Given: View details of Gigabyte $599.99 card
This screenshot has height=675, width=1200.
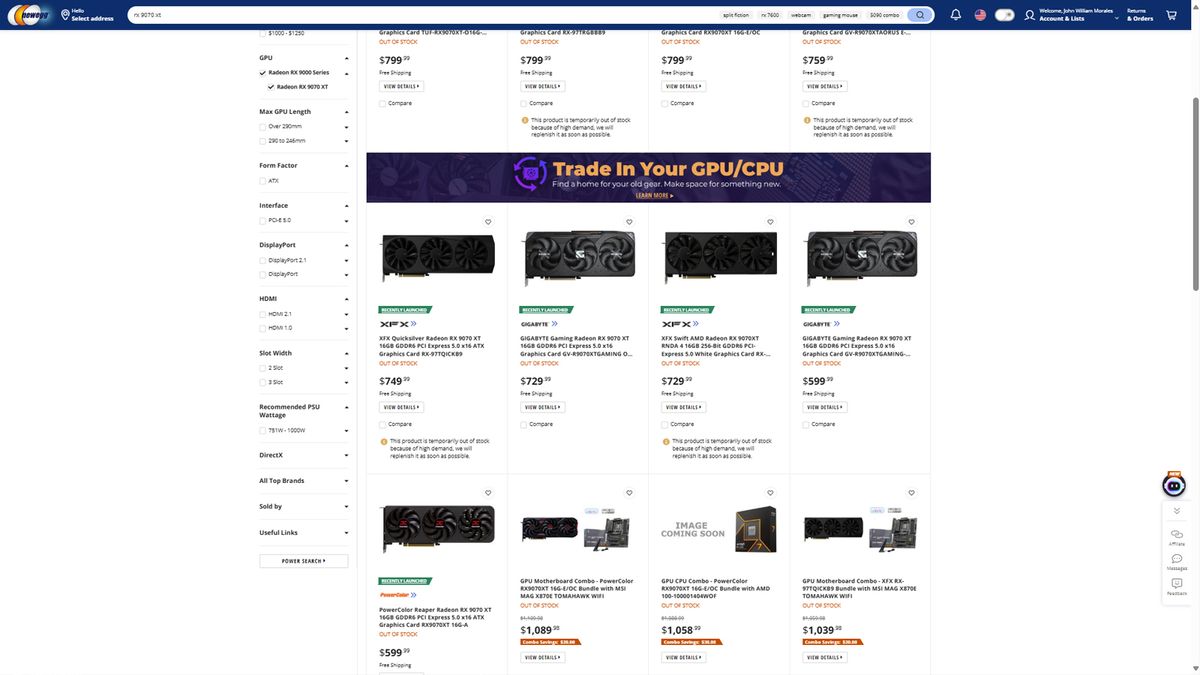Looking at the screenshot, I should point(824,407).
